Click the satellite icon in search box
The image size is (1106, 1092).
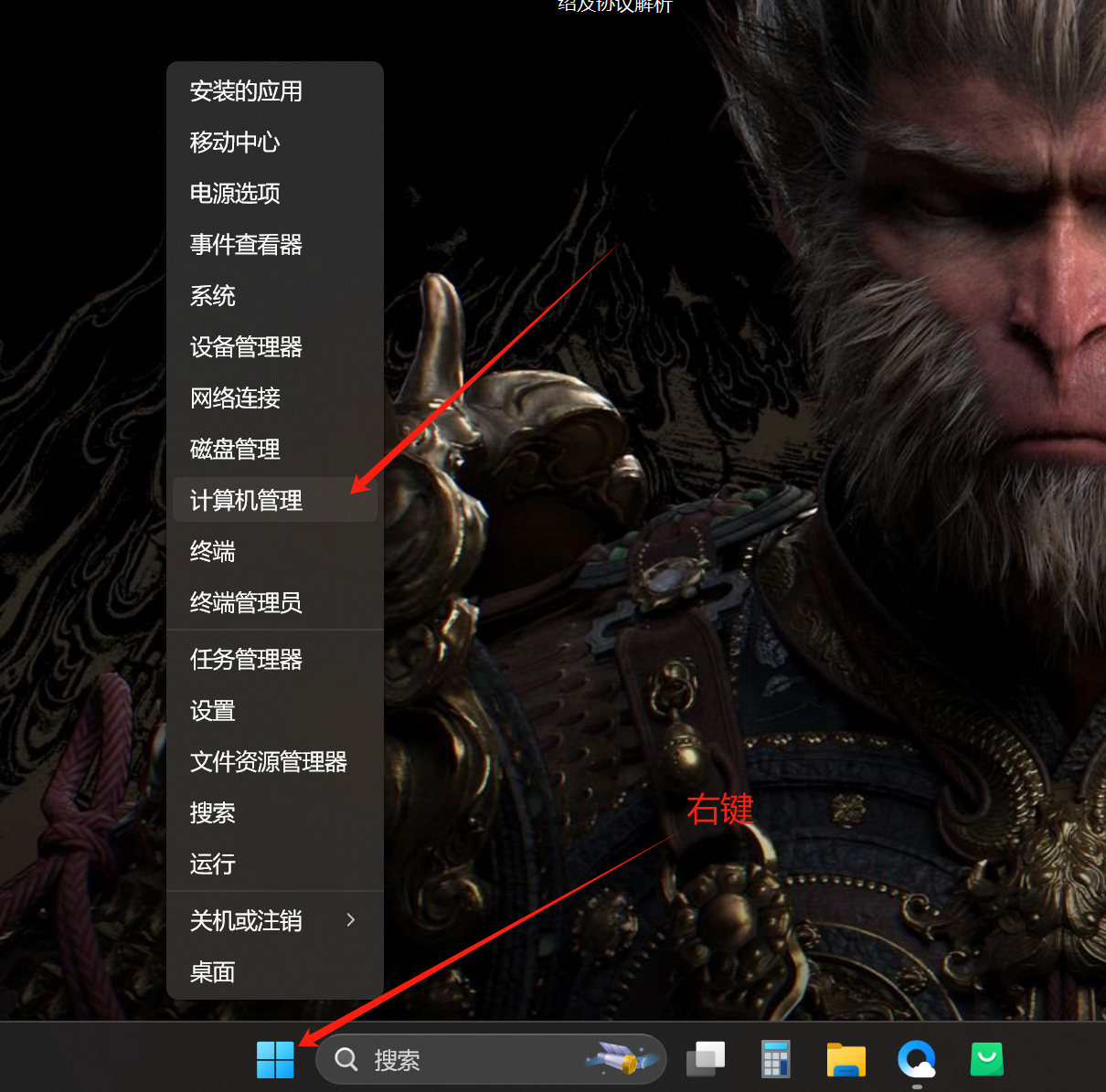tap(622, 1059)
